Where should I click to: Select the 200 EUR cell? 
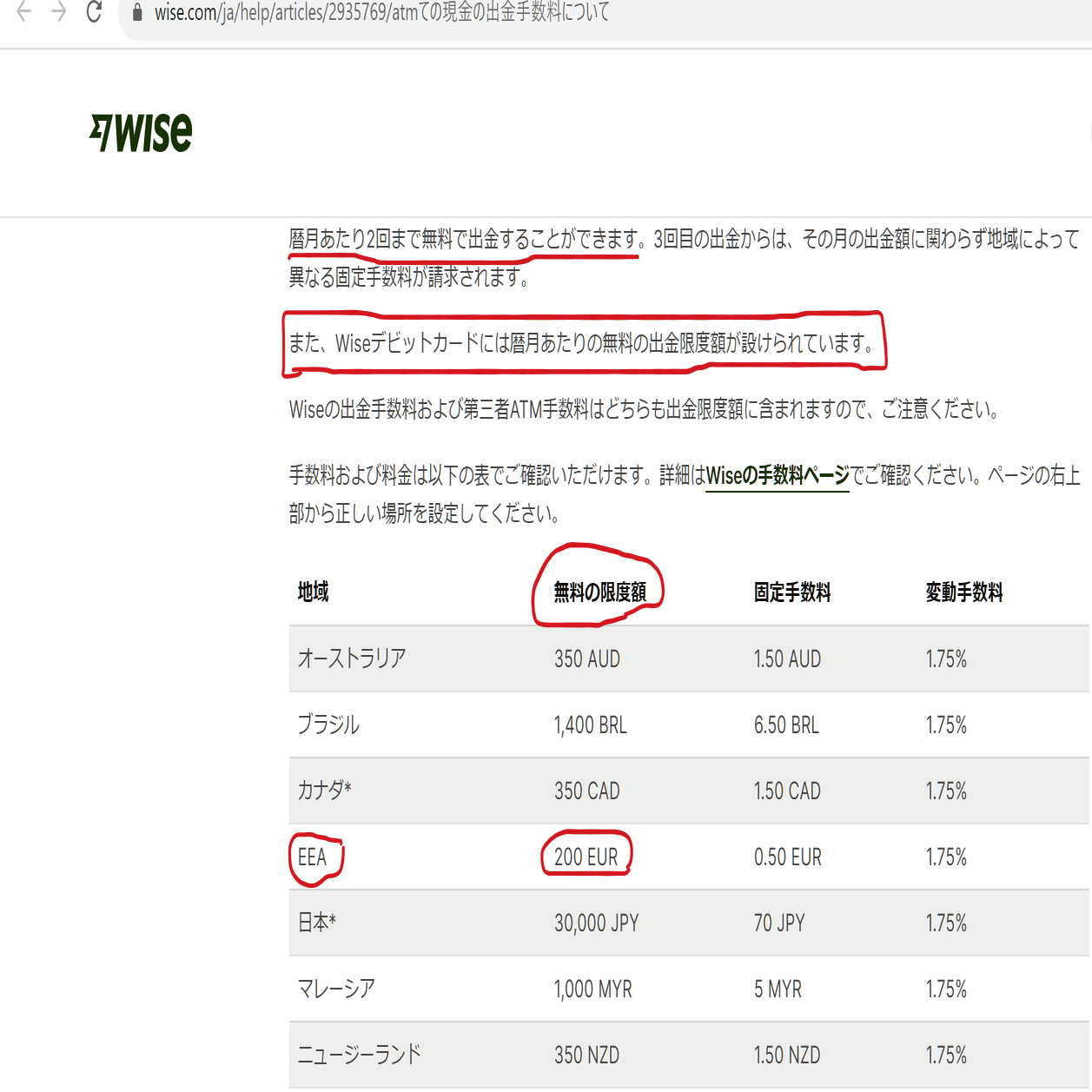586,857
